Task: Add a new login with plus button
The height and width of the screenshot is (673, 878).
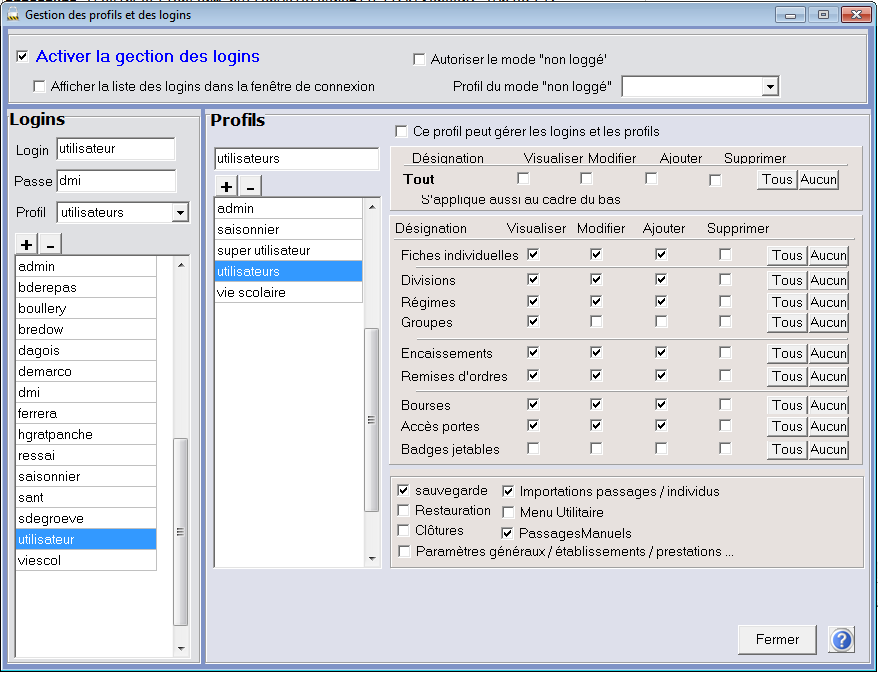Action: pos(26,244)
